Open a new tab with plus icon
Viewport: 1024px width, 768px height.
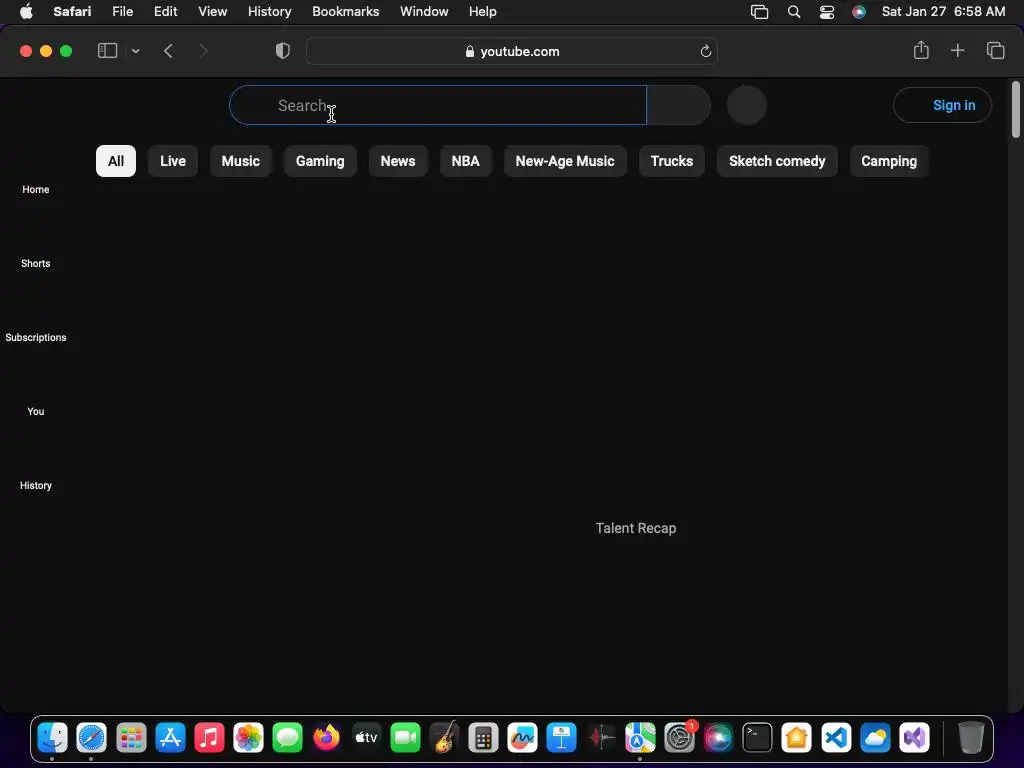click(x=957, y=50)
